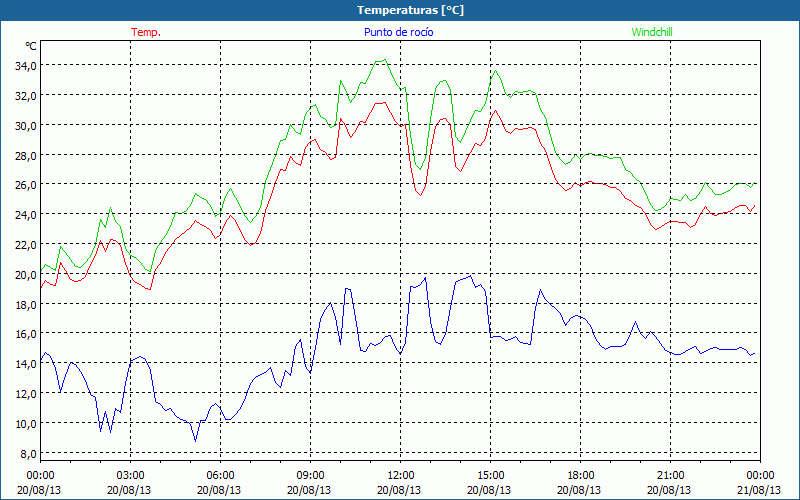Click the Temperaturas [°C] title bar
This screenshot has height=500, width=800.
click(400, 10)
